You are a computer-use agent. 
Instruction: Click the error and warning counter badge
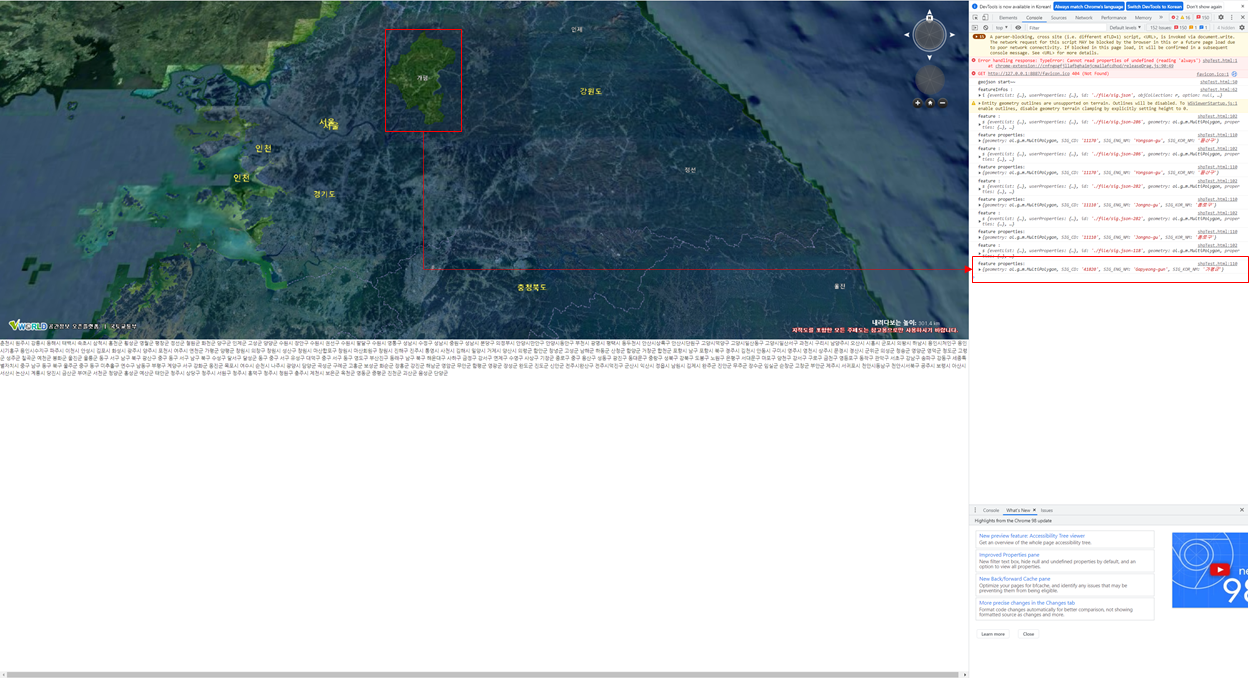pos(1181,17)
